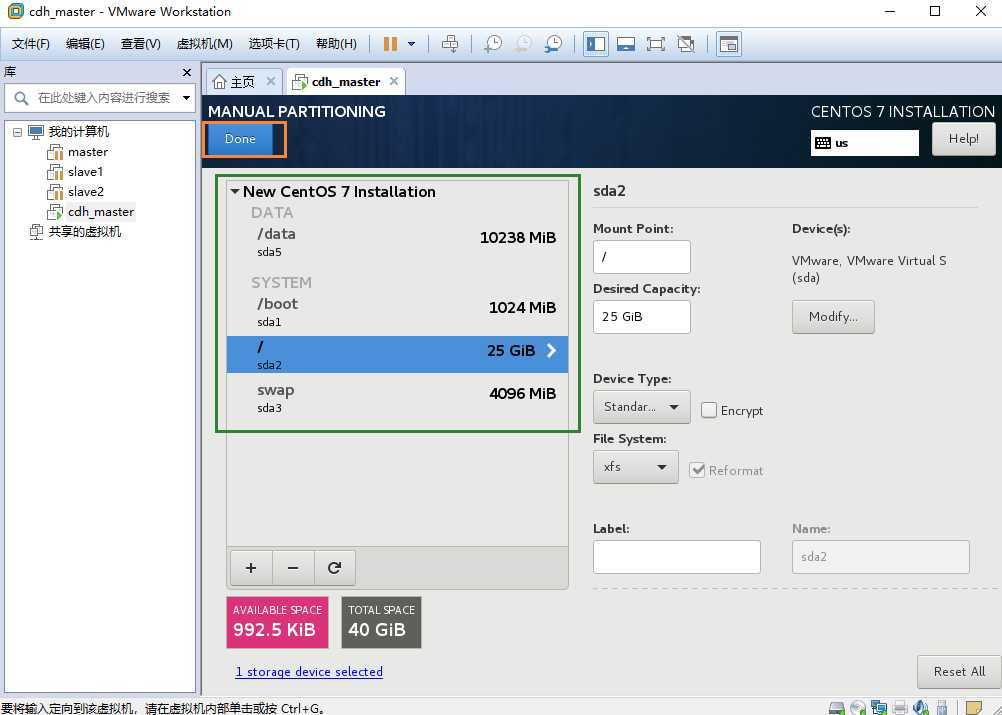Viewport: 1002px width, 715px height.
Task: Open the 查看(V) menu
Action: click(x=141, y=43)
